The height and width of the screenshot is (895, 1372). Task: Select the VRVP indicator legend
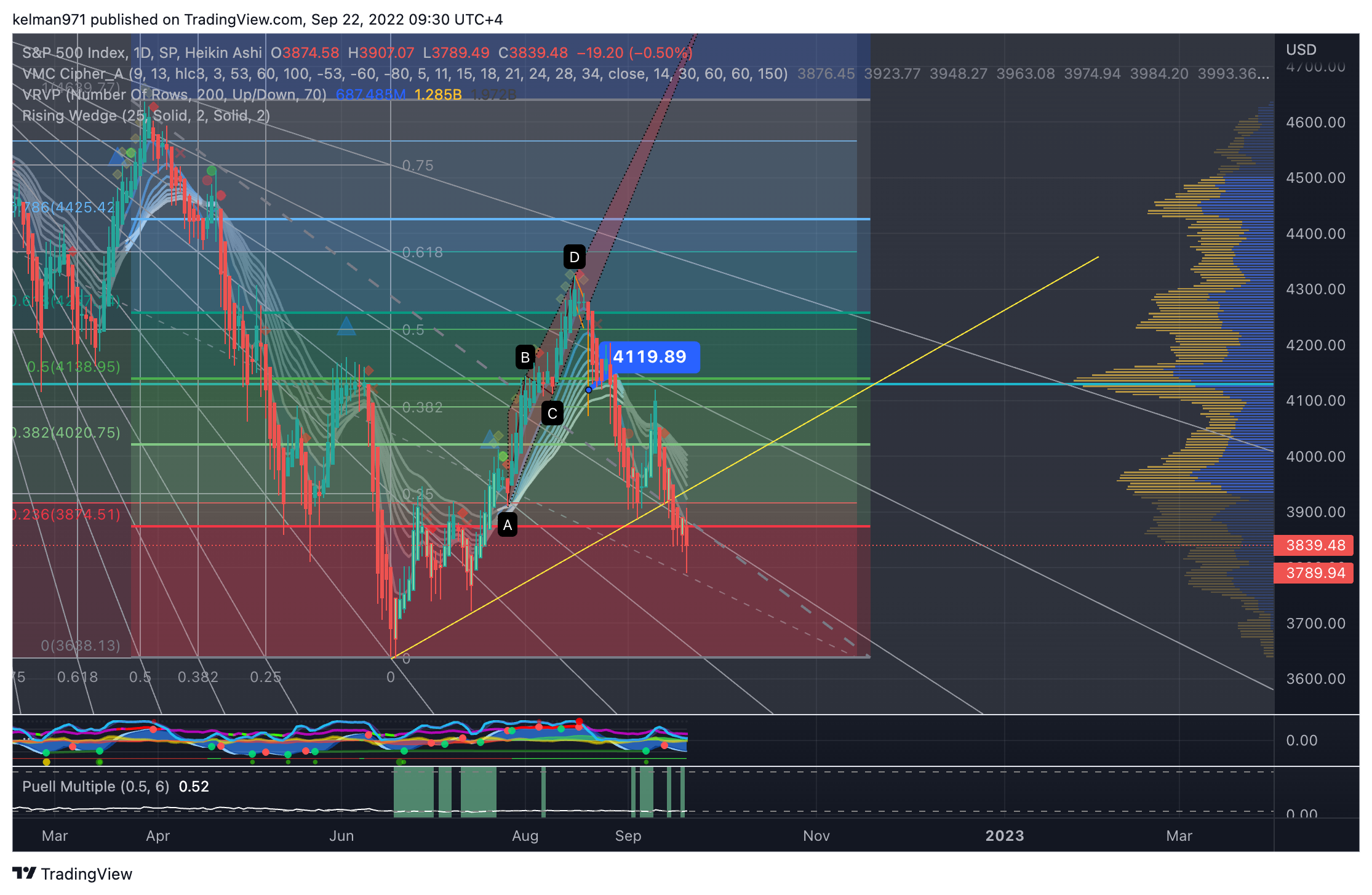174,95
